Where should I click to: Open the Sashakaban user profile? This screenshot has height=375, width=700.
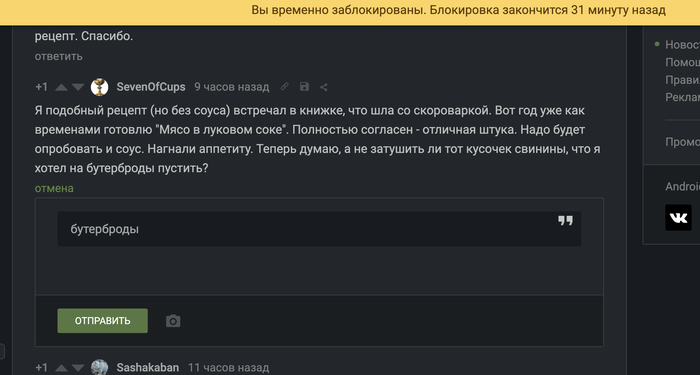(x=148, y=368)
